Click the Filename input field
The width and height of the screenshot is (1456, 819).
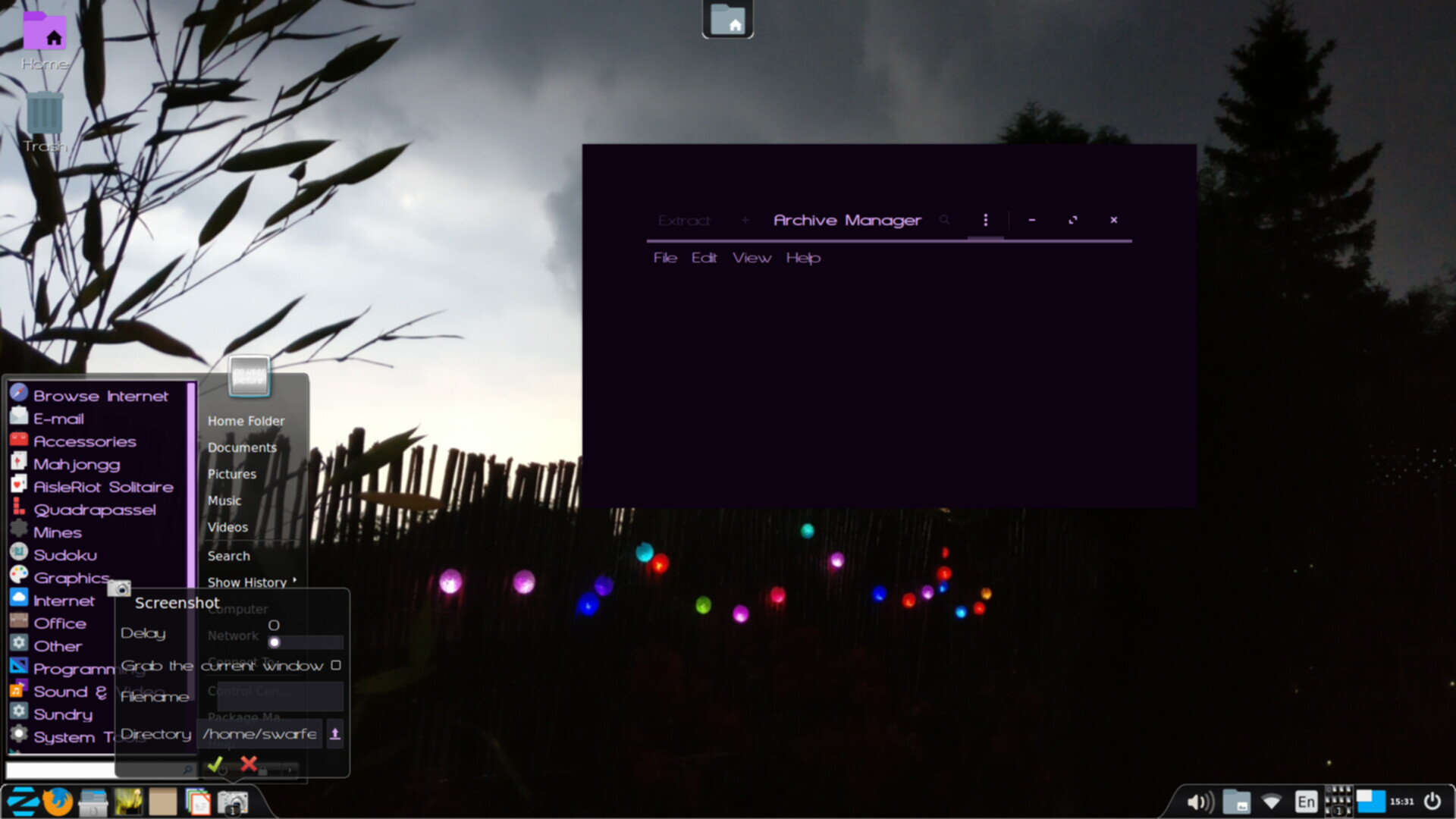tap(280, 695)
